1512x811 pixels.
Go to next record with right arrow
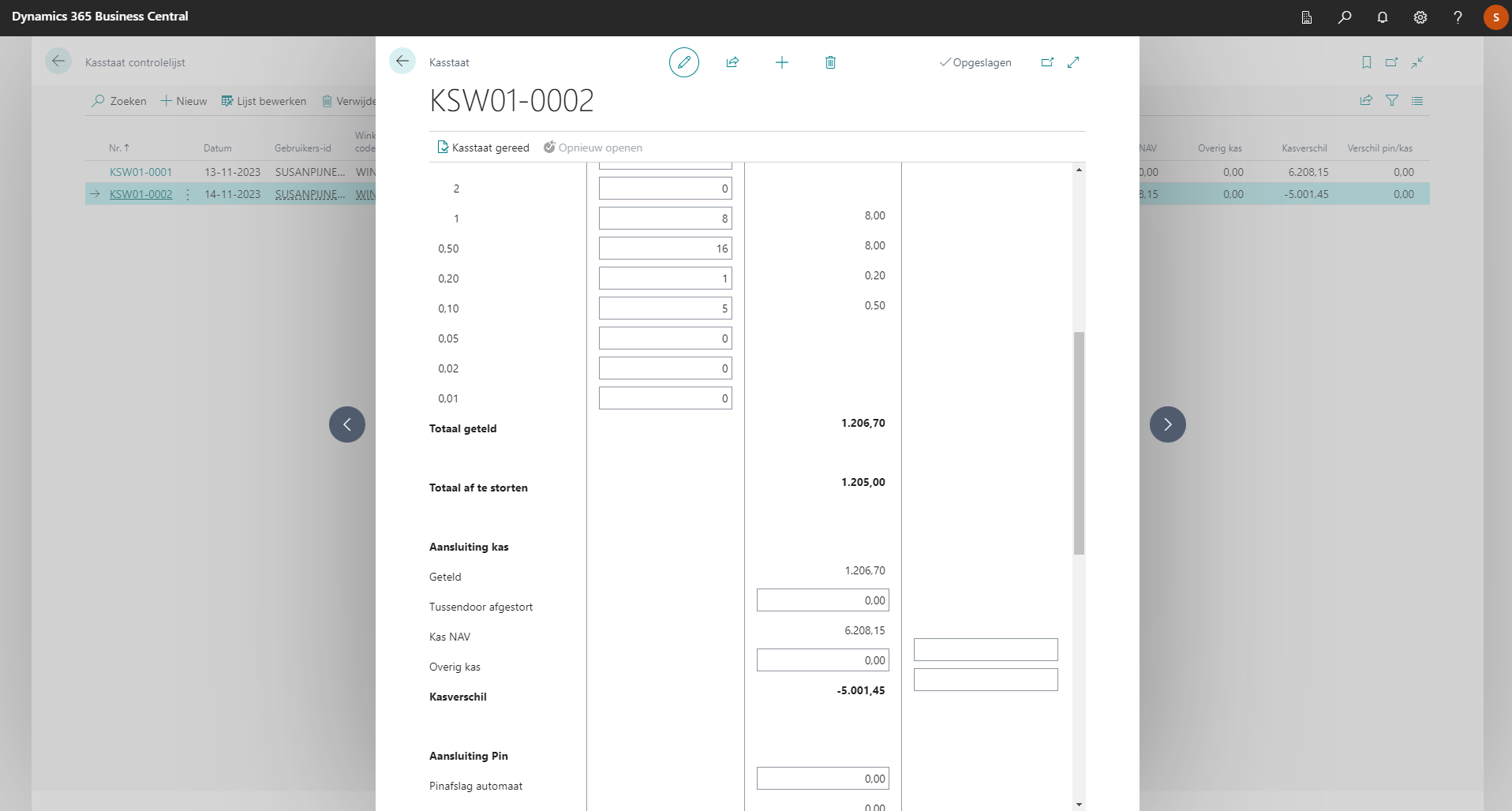coord(1168,424)
